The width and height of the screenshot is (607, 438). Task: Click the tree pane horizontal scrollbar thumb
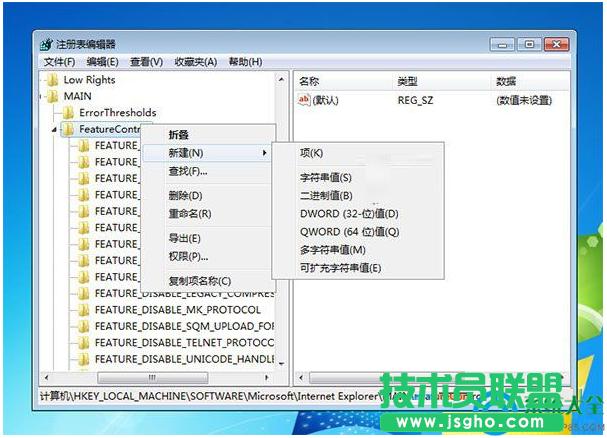pyautogui.click(x=153, y=378)
